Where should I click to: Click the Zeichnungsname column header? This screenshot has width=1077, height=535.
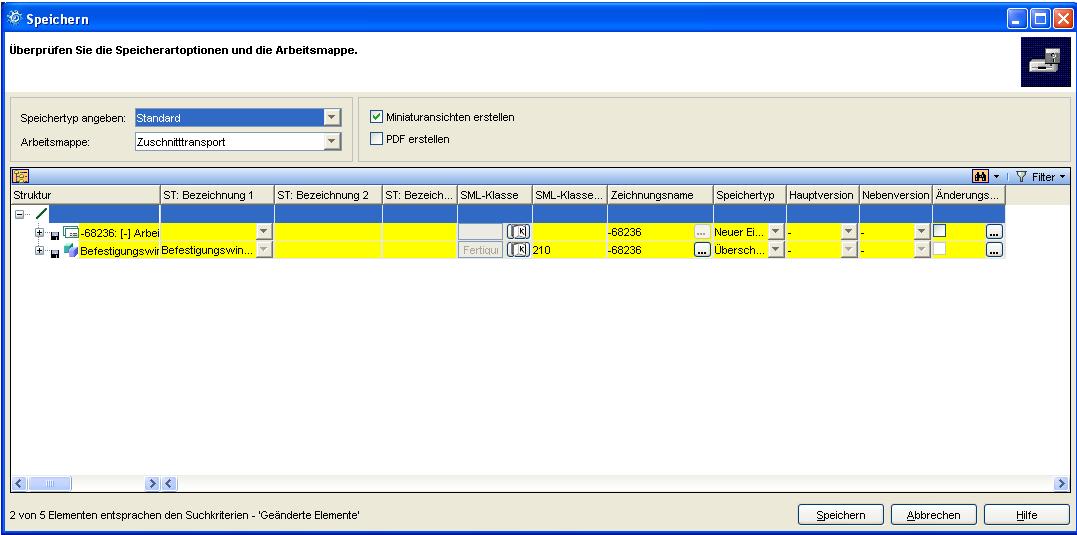[x=661, y=195]
